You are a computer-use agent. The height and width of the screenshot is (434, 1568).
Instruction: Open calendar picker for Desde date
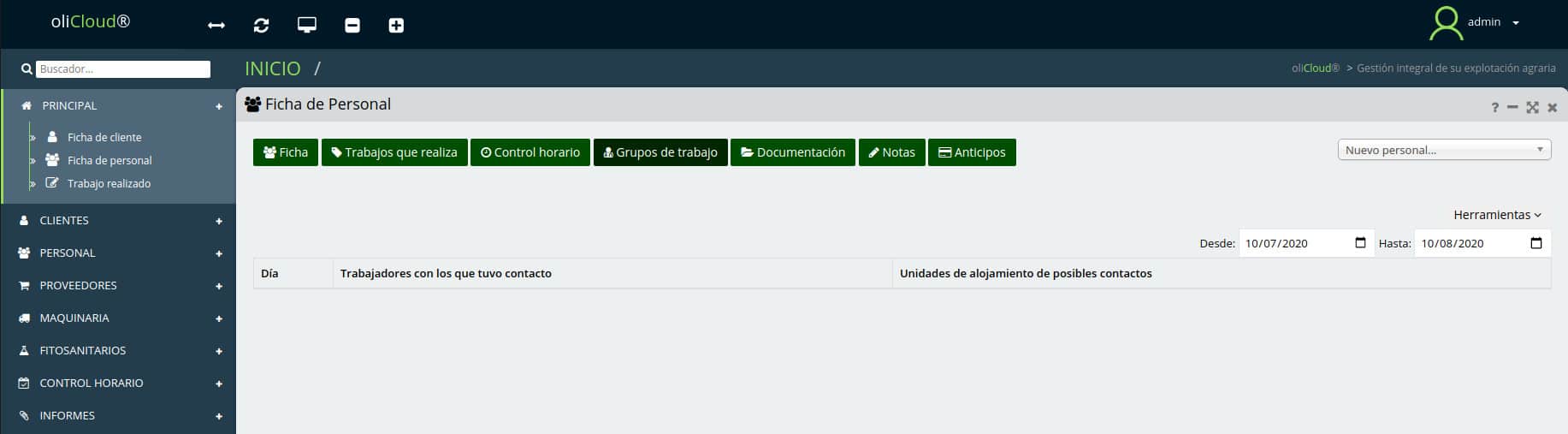click(x=1360, y=243)
